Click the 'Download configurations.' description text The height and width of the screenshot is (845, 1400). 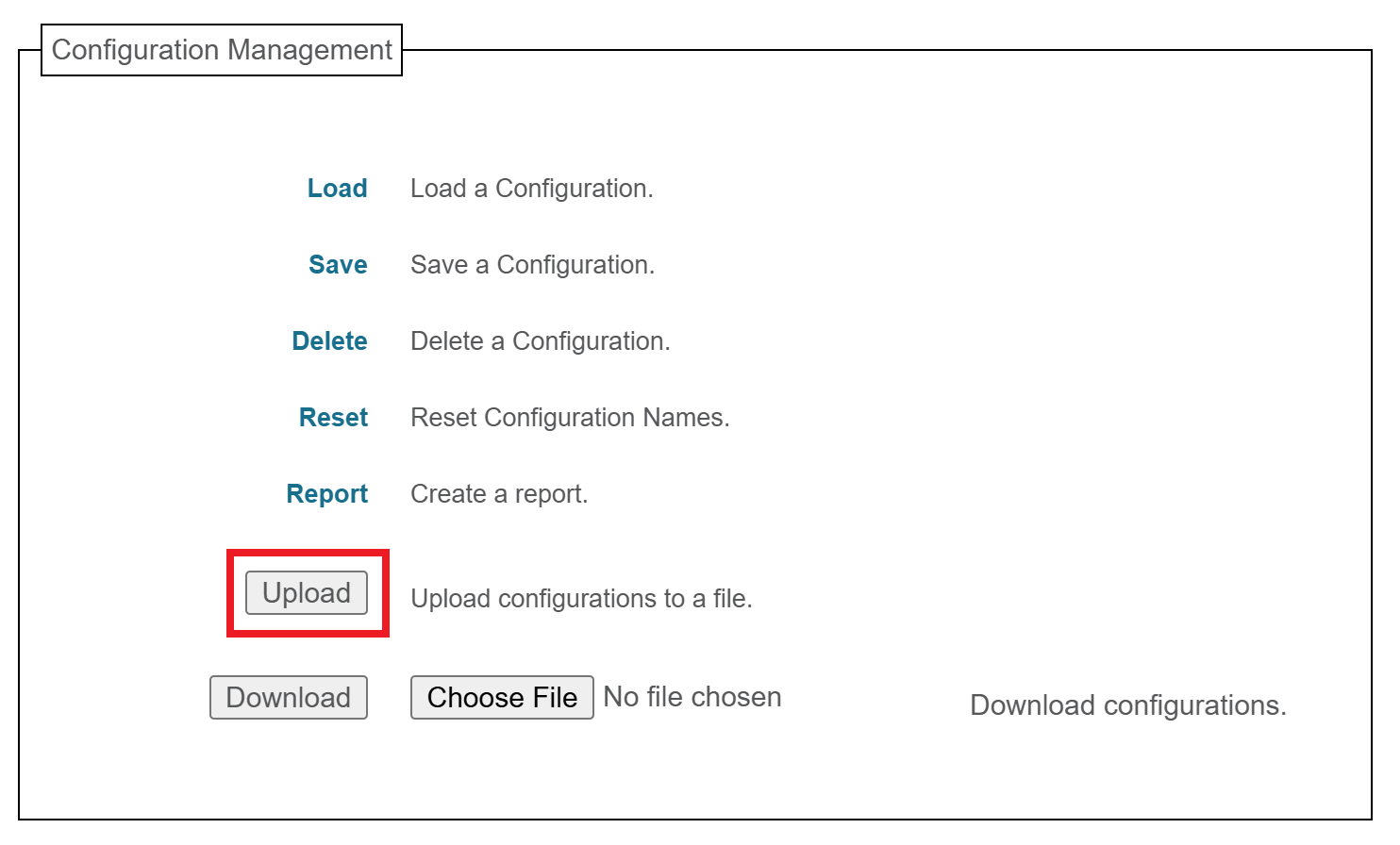(1128, 705)
